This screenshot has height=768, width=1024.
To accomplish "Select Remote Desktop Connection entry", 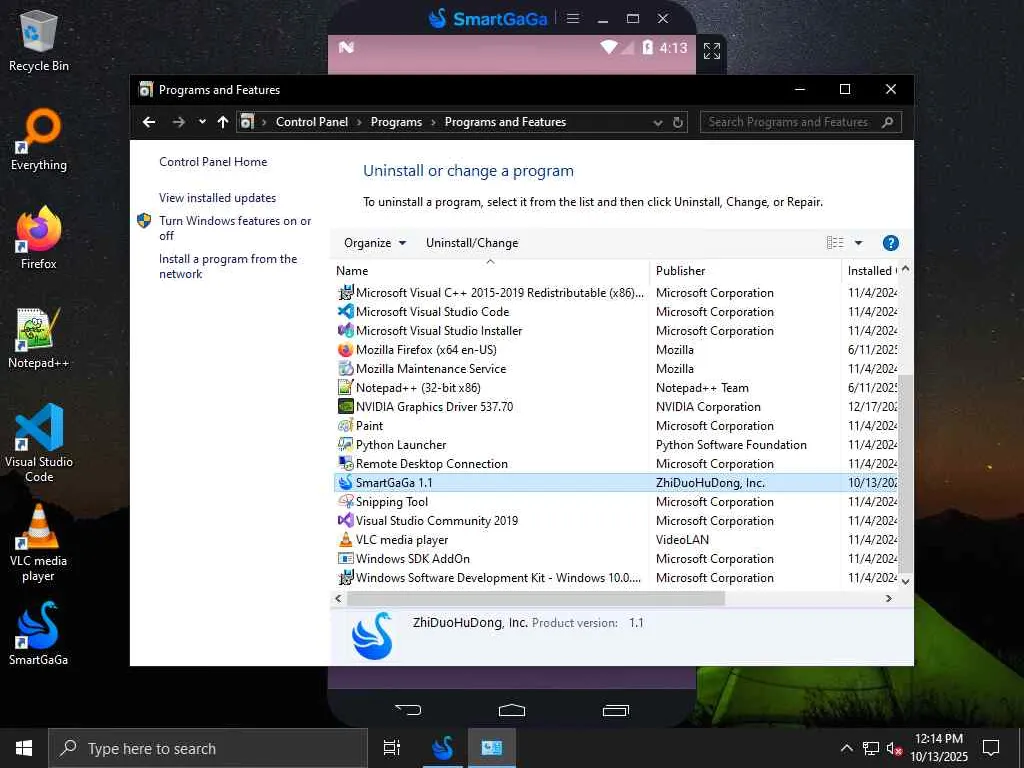I will 431,464.
